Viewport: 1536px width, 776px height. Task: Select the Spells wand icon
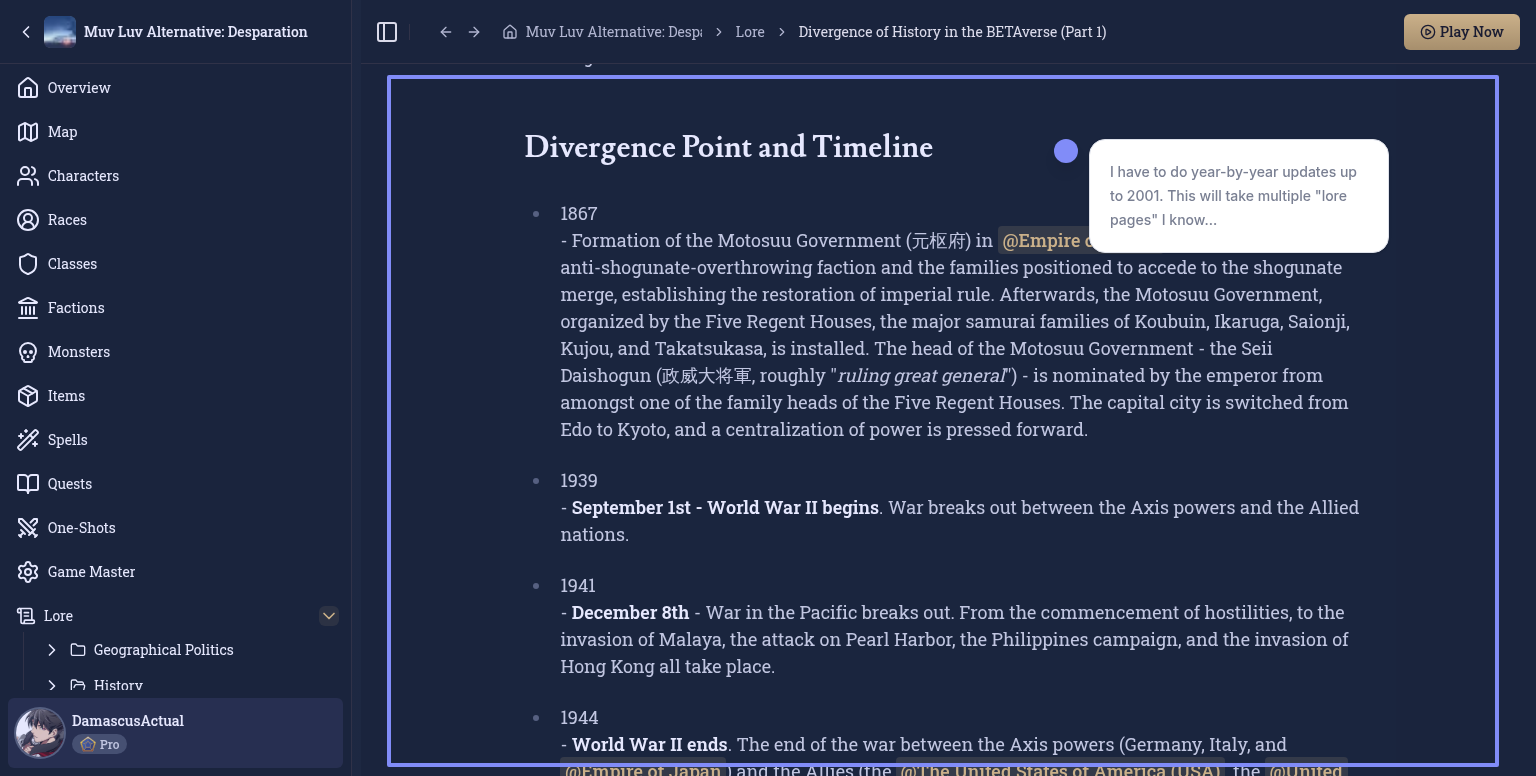point(28,440)
